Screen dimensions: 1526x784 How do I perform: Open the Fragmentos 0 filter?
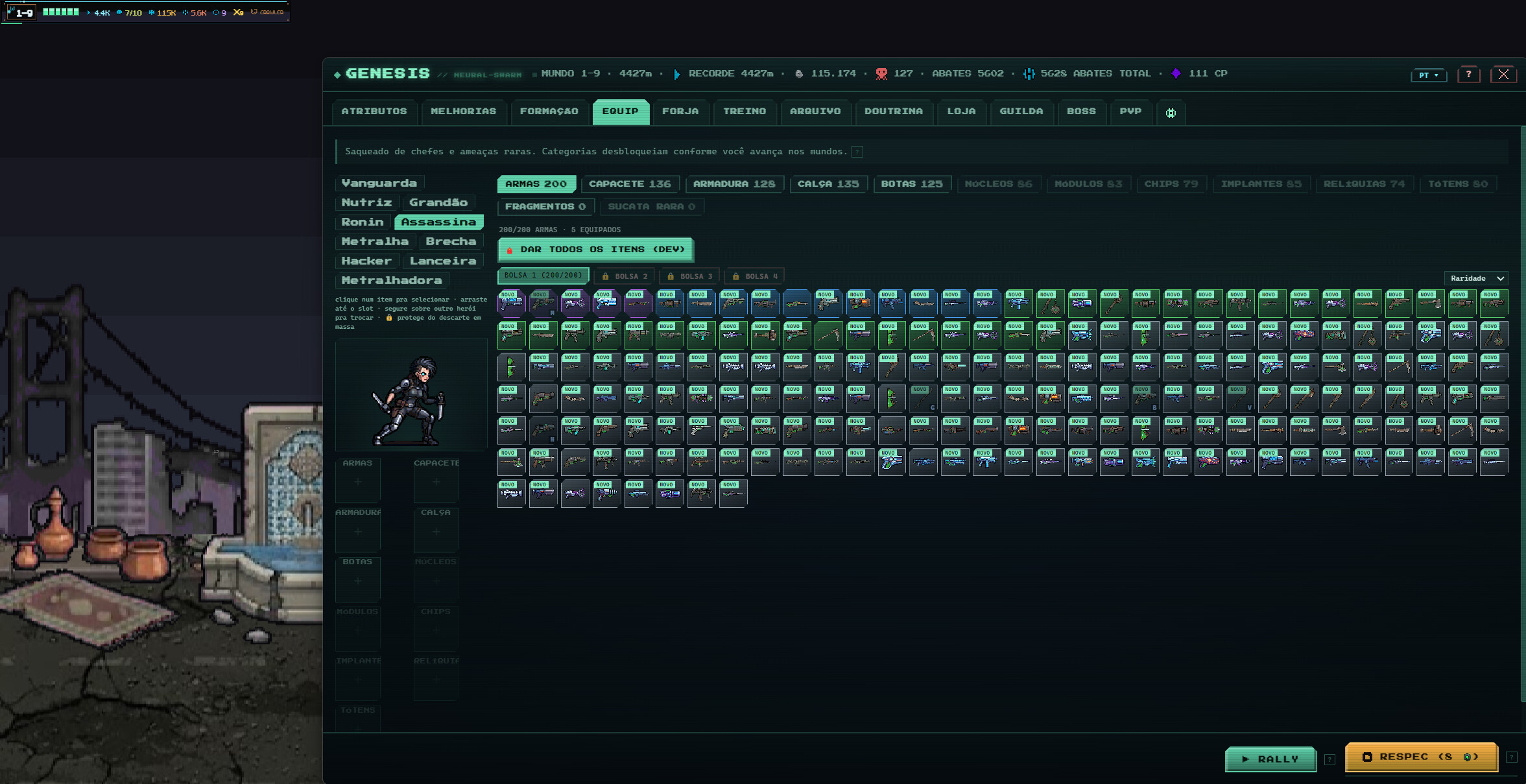click(x=545, y=207)
